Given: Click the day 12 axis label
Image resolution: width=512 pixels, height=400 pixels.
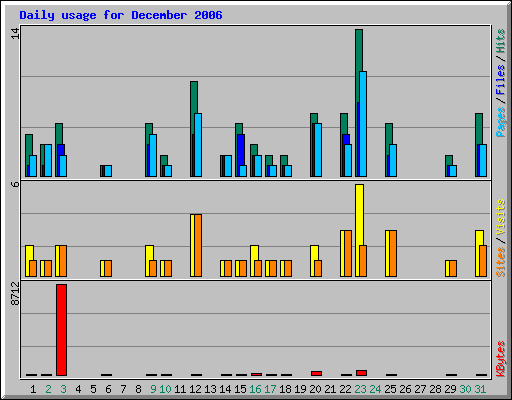Looking at the screenshot, I should click(x=195, y=389).
